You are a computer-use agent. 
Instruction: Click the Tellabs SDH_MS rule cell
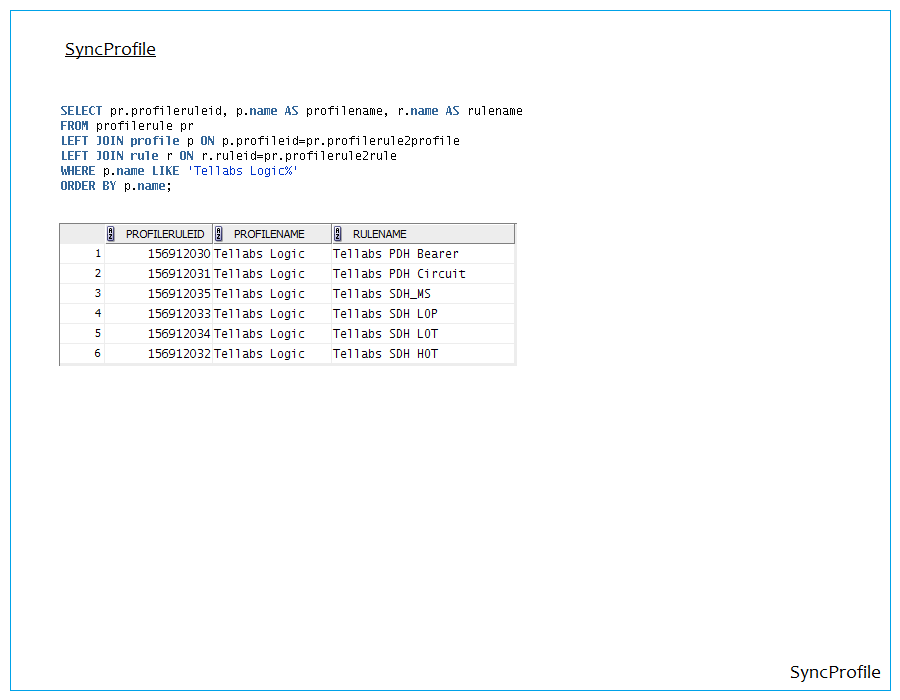click(380, 294)
